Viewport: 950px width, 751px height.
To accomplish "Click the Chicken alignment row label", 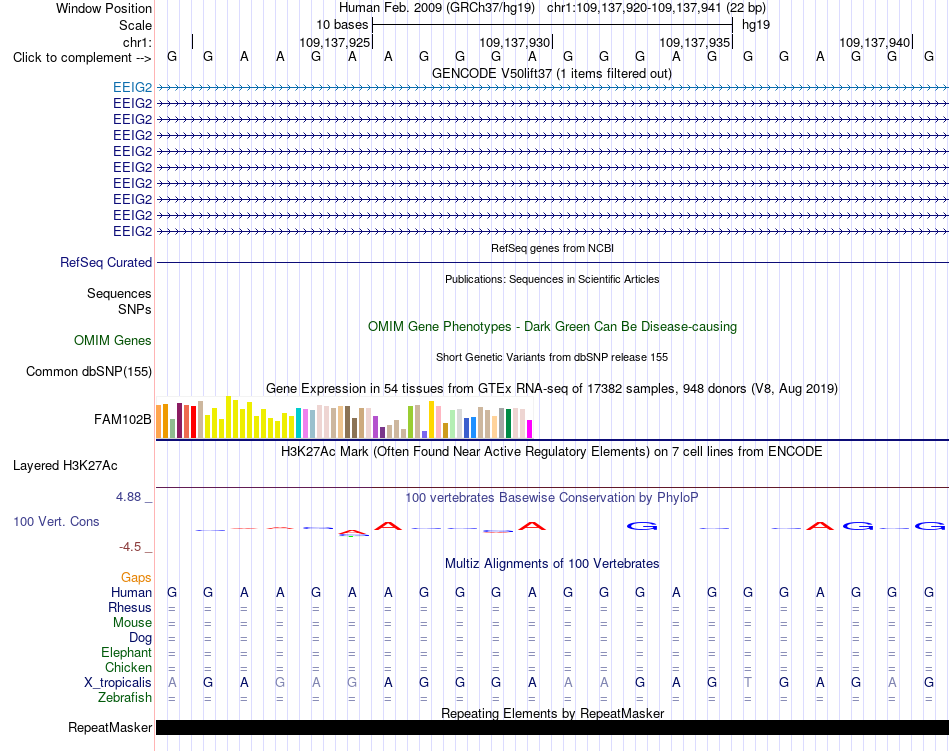I will (128, 667).
